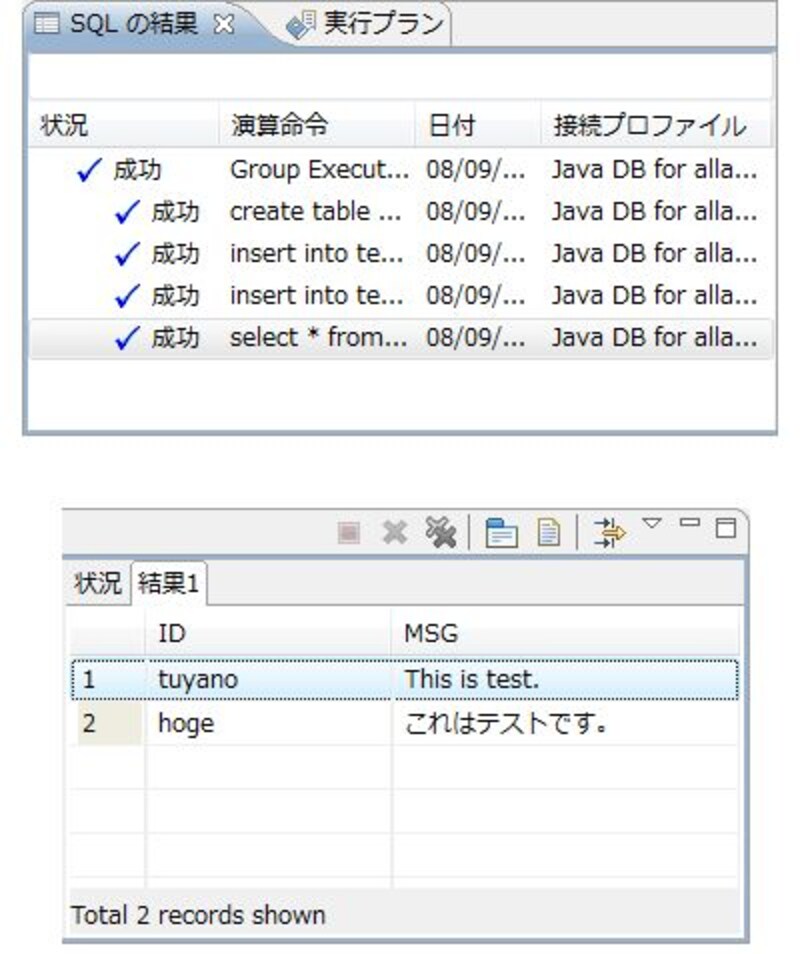This screenshot has width=800, height=954.
Task: Click the remove all results double-X icon
Action: (439, 533)
